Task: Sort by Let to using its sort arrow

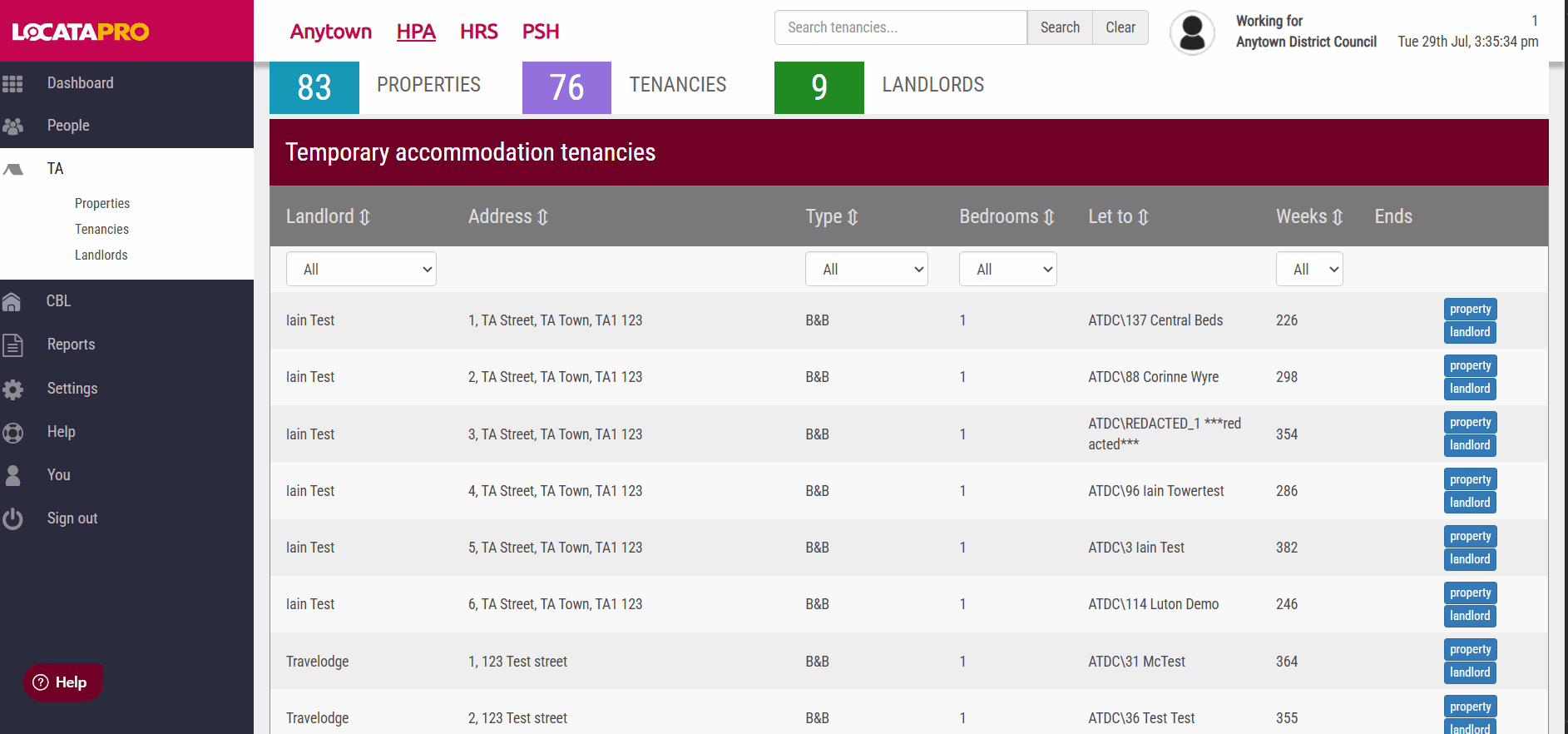Action: tap(1143, 217)
